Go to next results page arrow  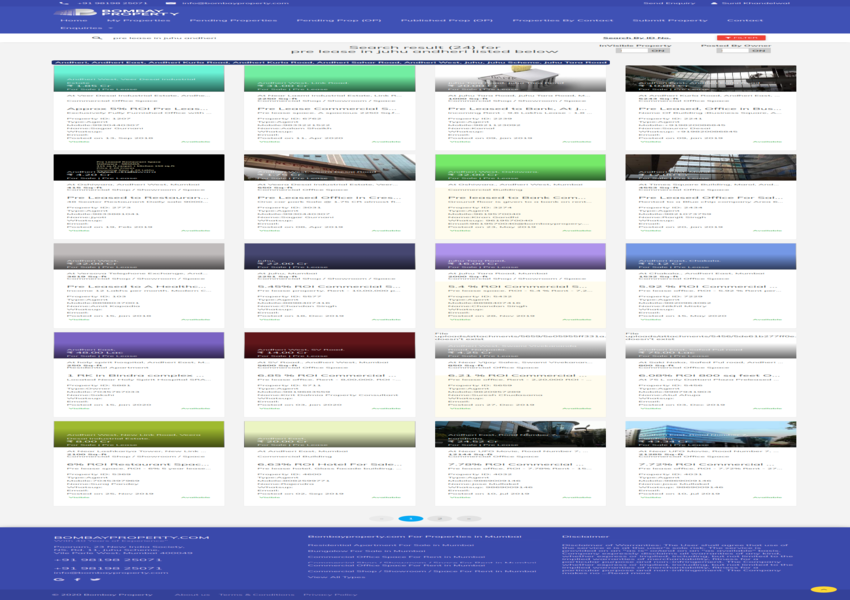(467, 519)
